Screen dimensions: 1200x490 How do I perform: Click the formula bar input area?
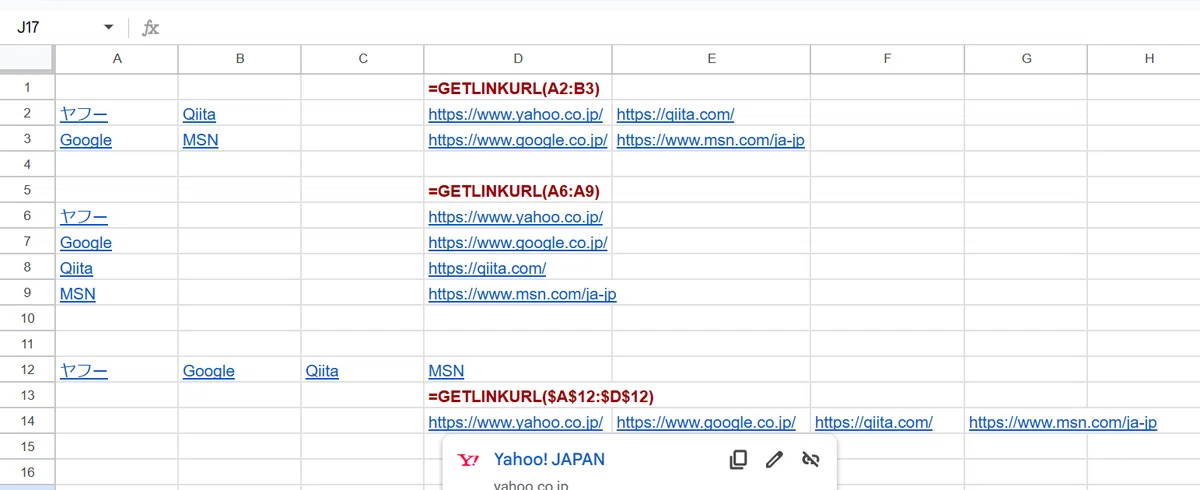click(680, 28)
